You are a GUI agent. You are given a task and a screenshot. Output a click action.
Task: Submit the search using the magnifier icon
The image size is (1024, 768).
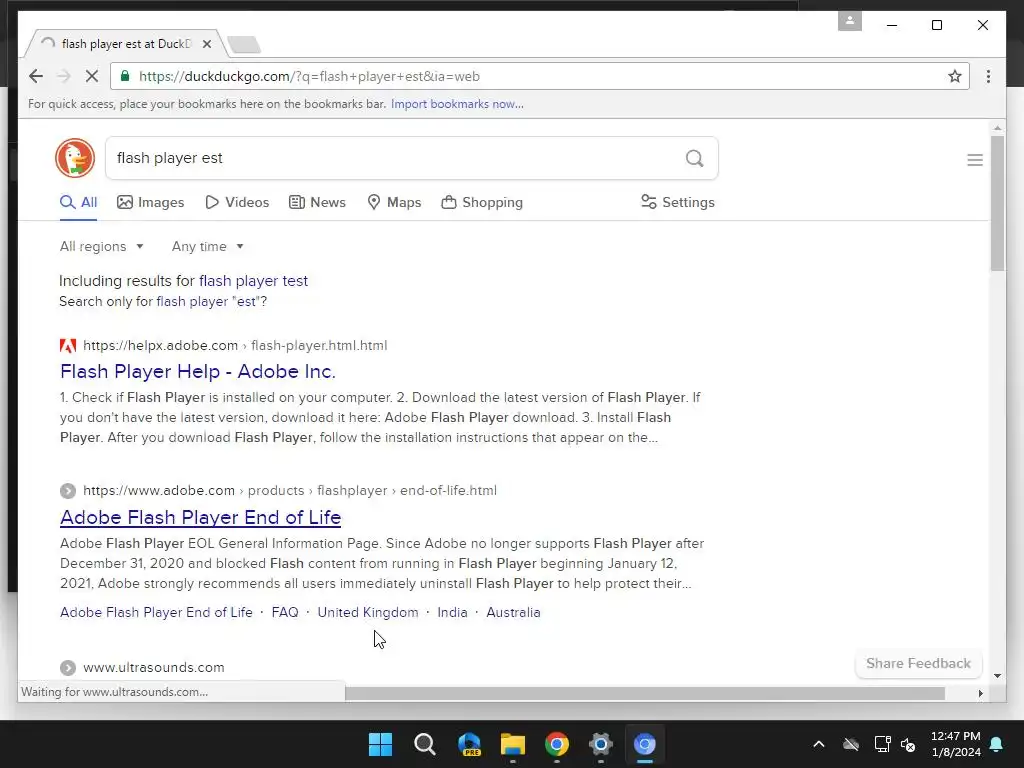pyautogui.click(x=694, y=158)
